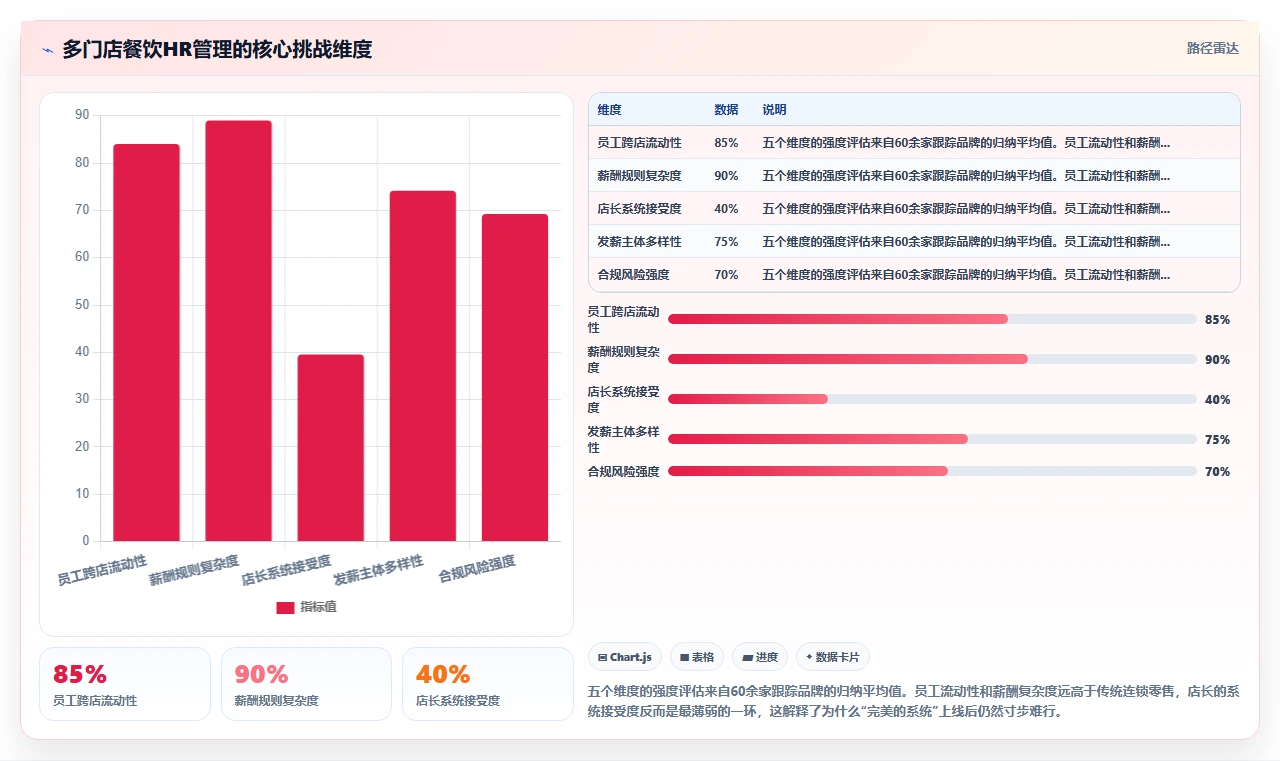Click the 90% 薪酬规则复杂度 stat card
The image size is (1280, 761).
[306, 684]
